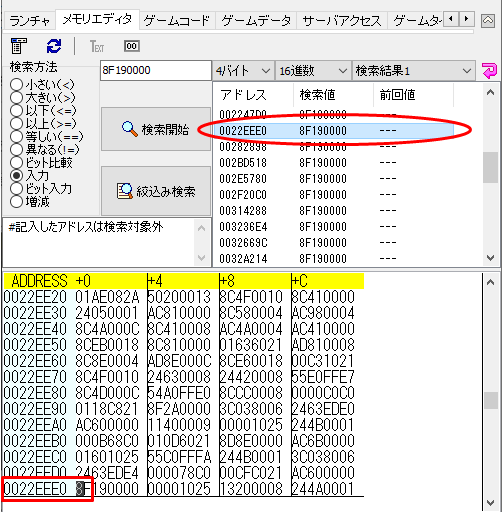Switch to the ゲームデータ tab
Image resolution: width=503 pixels, height=512 pixels.
(256, 21)
